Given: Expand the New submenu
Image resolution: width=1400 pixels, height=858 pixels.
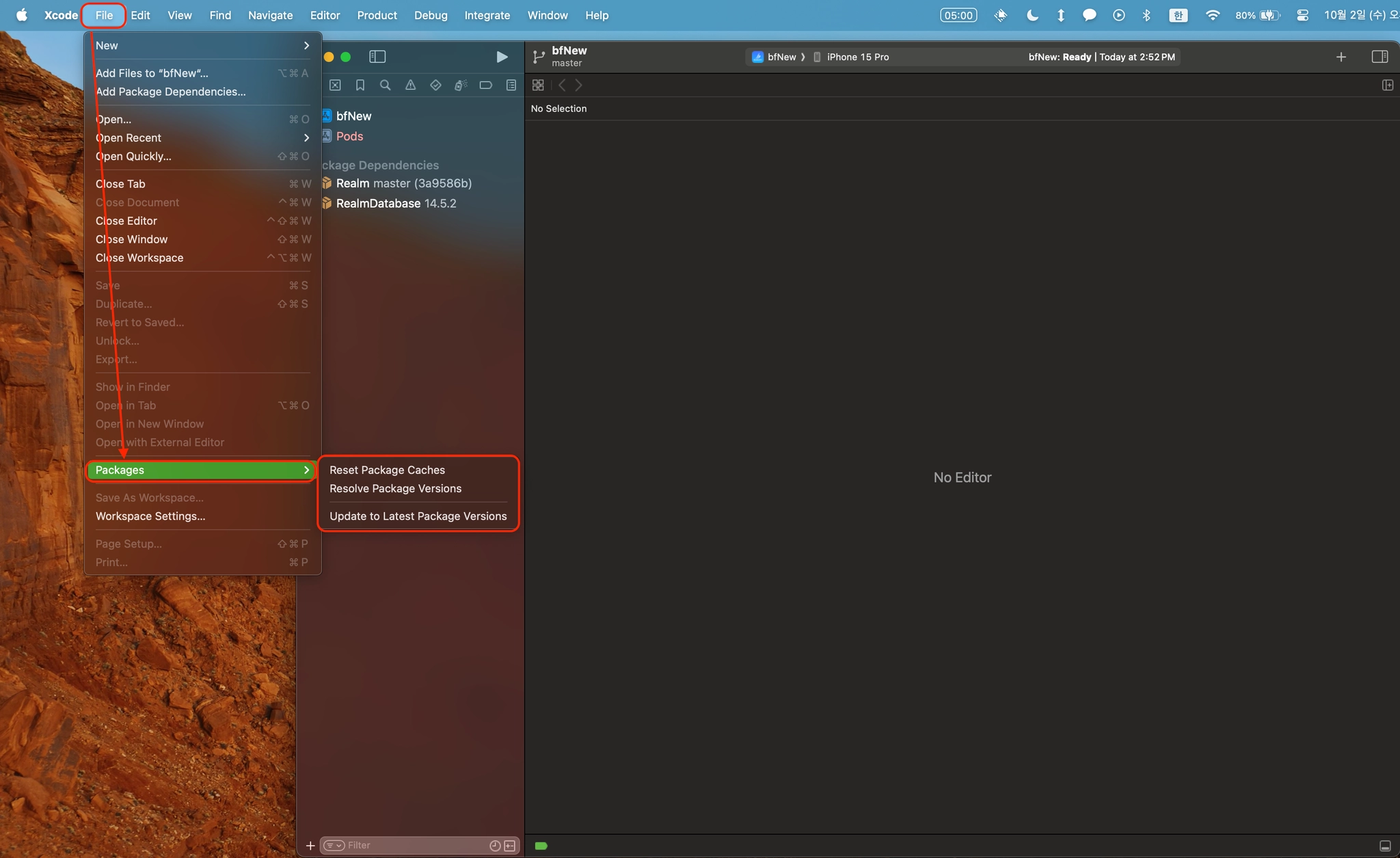Looking at the screenshot, I should click(202, 46).
